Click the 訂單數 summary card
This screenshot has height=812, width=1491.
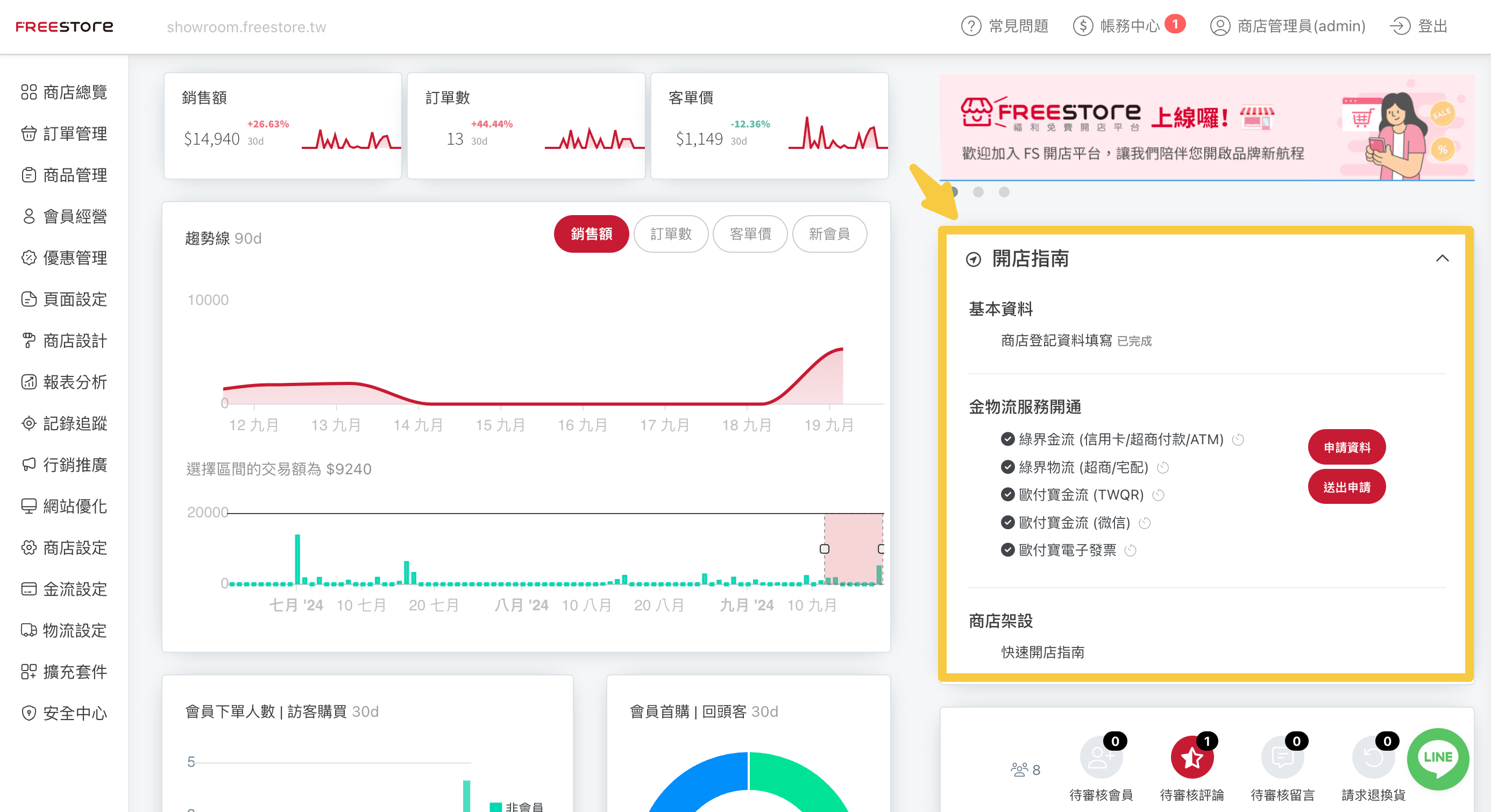(526, 126)
